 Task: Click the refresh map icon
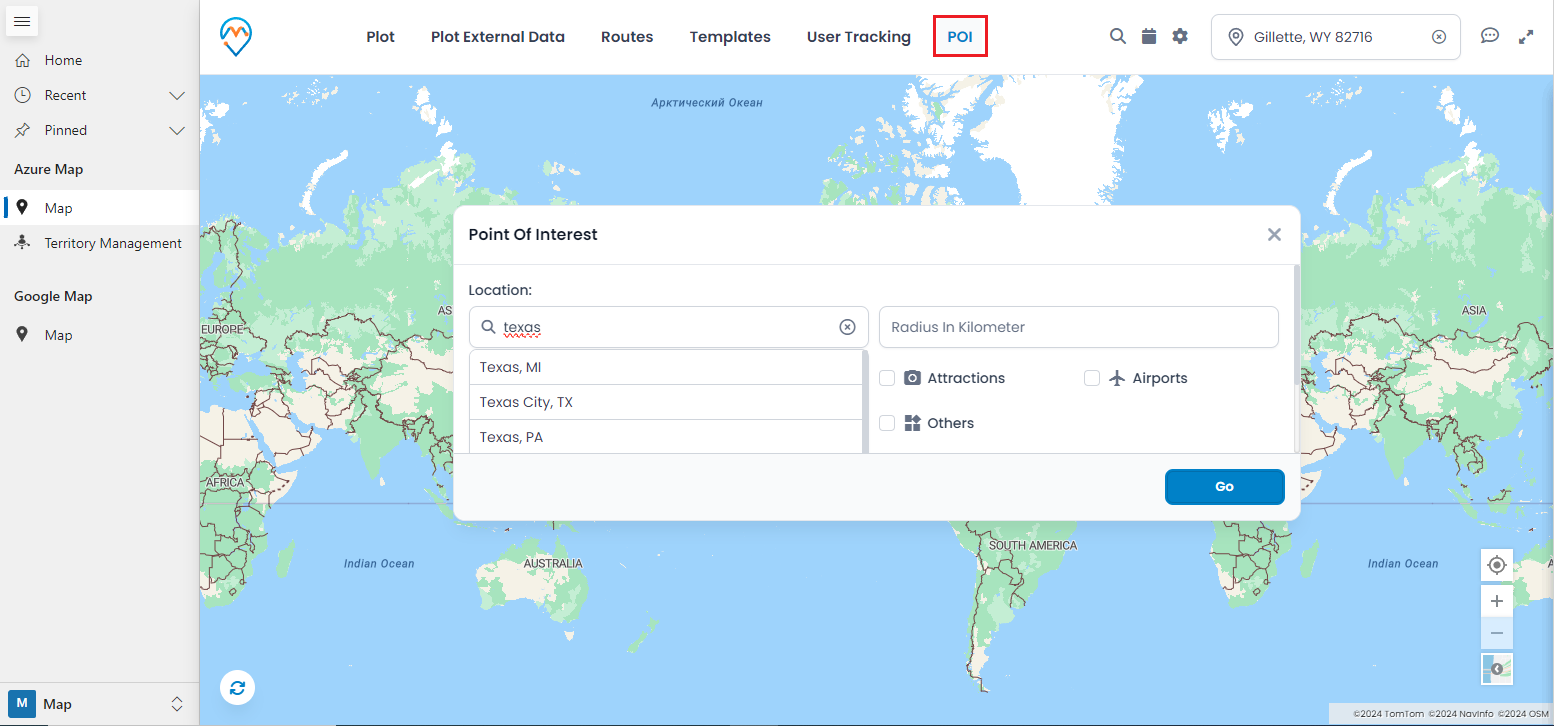(x=237, y=688)
